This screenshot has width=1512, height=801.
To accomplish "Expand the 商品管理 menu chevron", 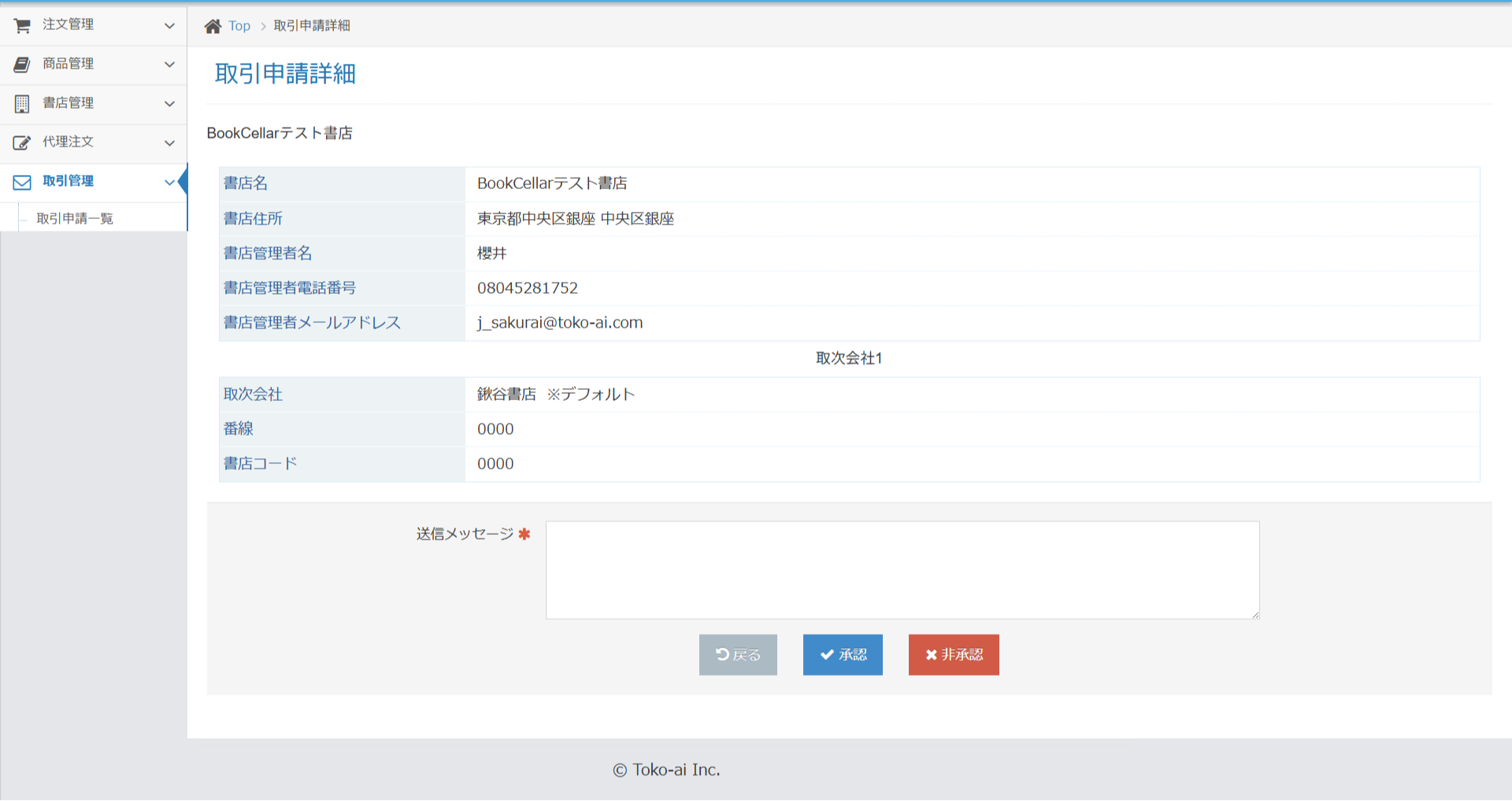I will click(169, 65).
